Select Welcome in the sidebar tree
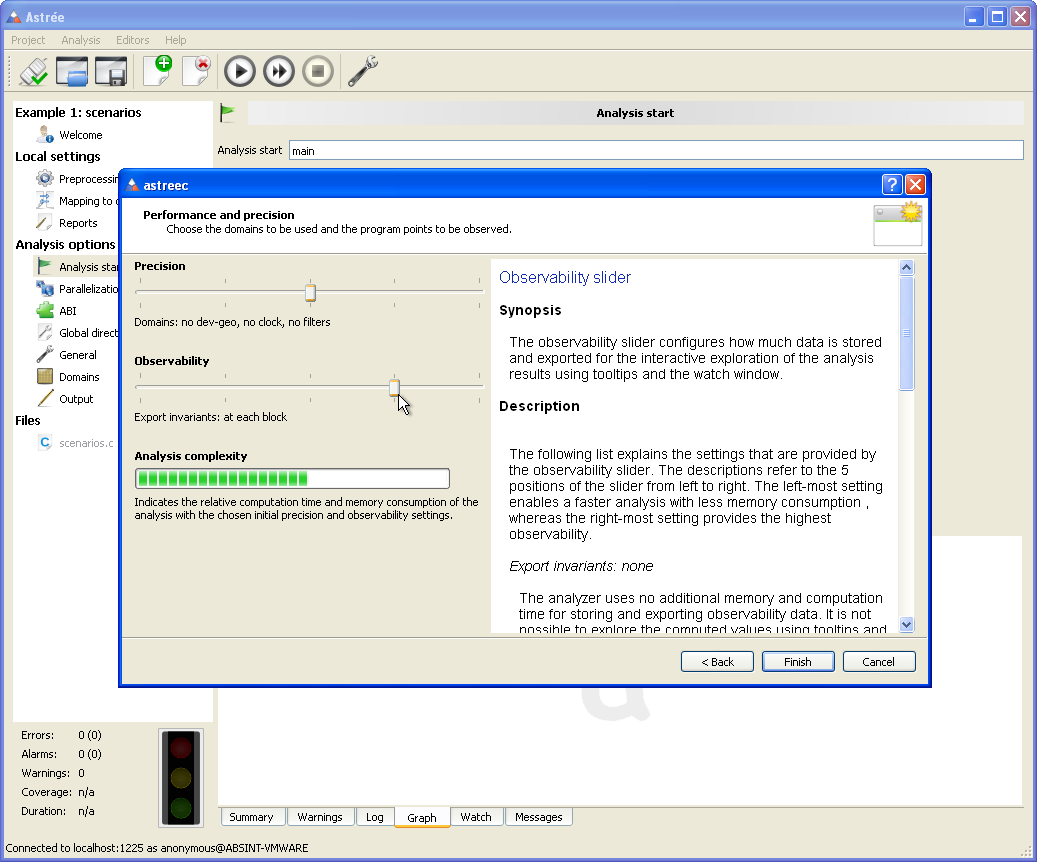 point(81,135)
